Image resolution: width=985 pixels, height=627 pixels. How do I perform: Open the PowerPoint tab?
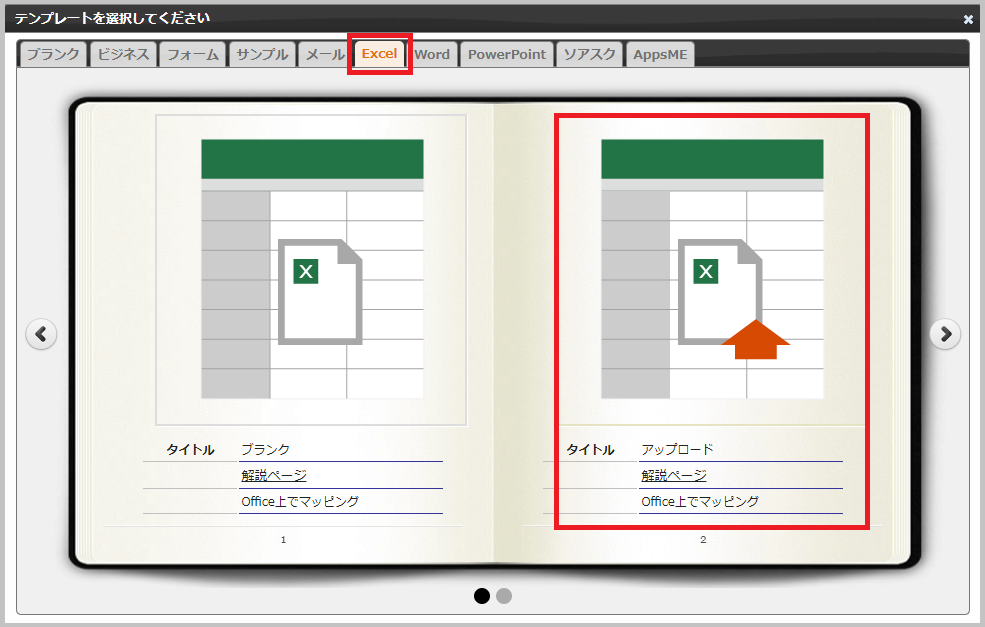507,54
